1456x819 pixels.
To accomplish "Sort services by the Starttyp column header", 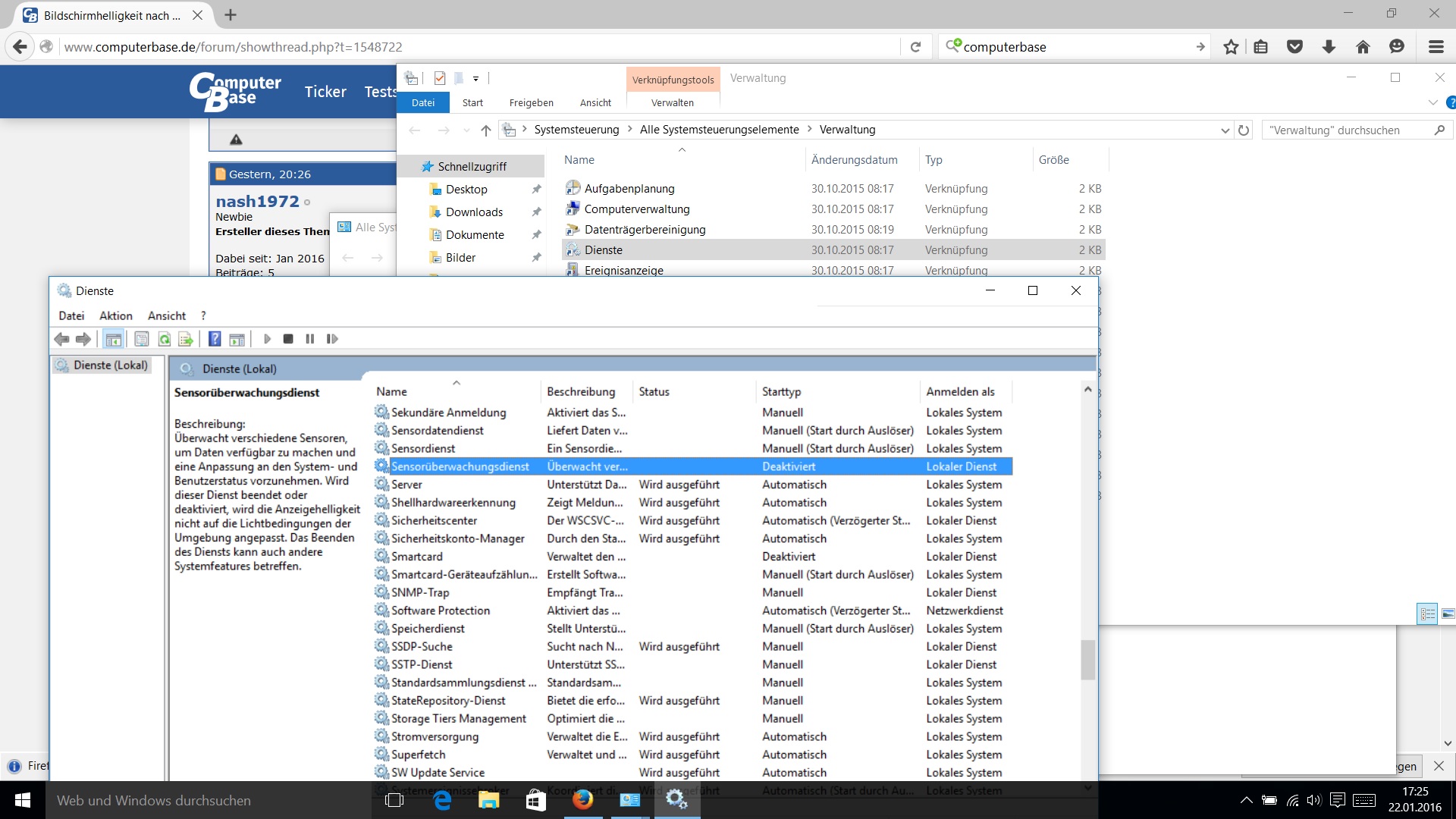I will click(781, 391).
